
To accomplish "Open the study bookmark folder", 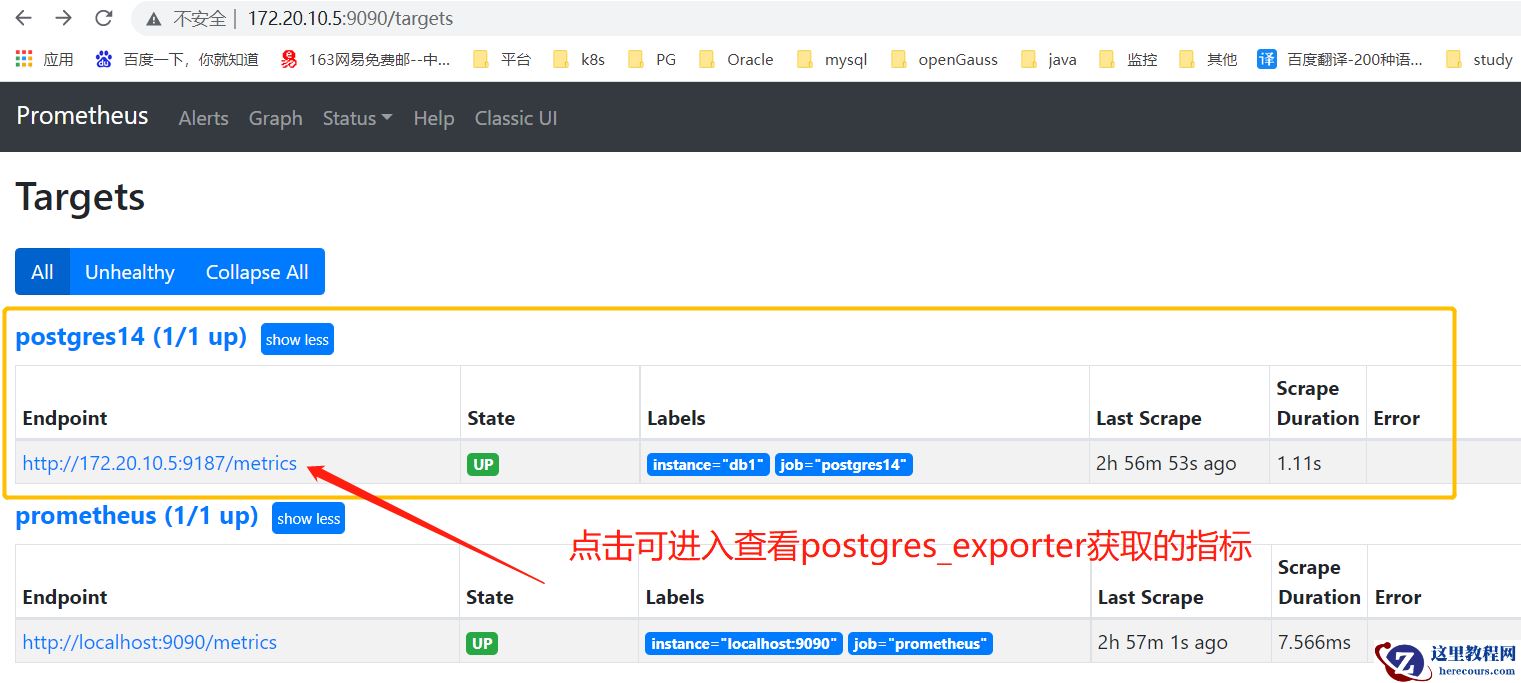I will (1479, 59).
